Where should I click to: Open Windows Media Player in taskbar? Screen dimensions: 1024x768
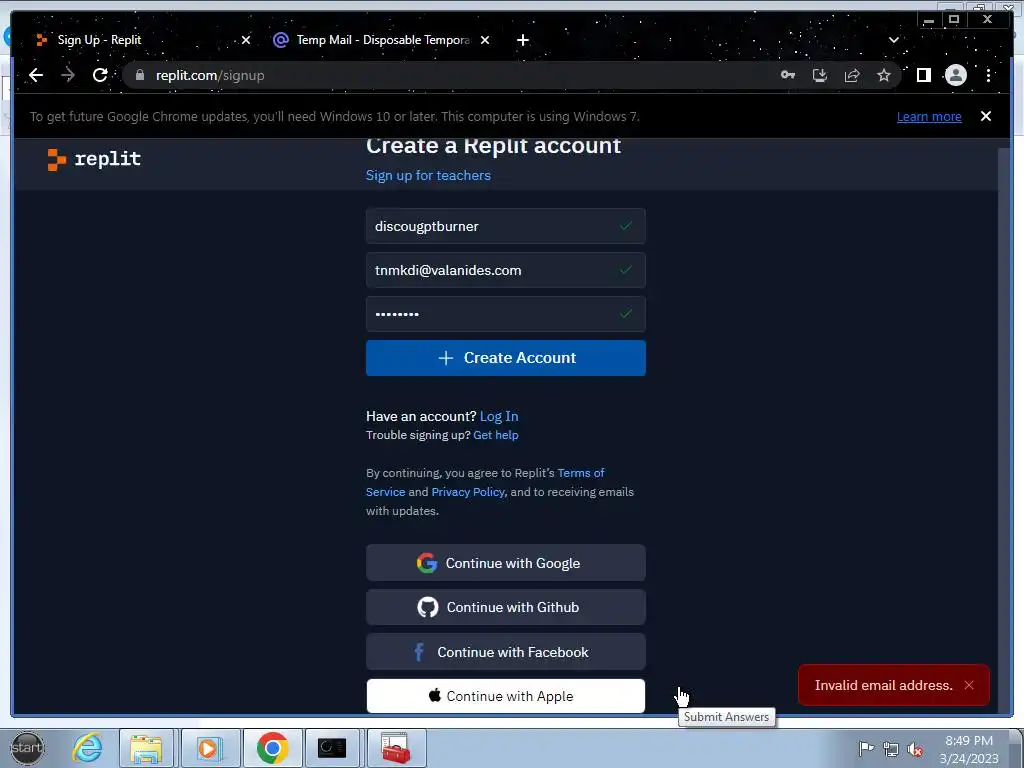[209, 748]
